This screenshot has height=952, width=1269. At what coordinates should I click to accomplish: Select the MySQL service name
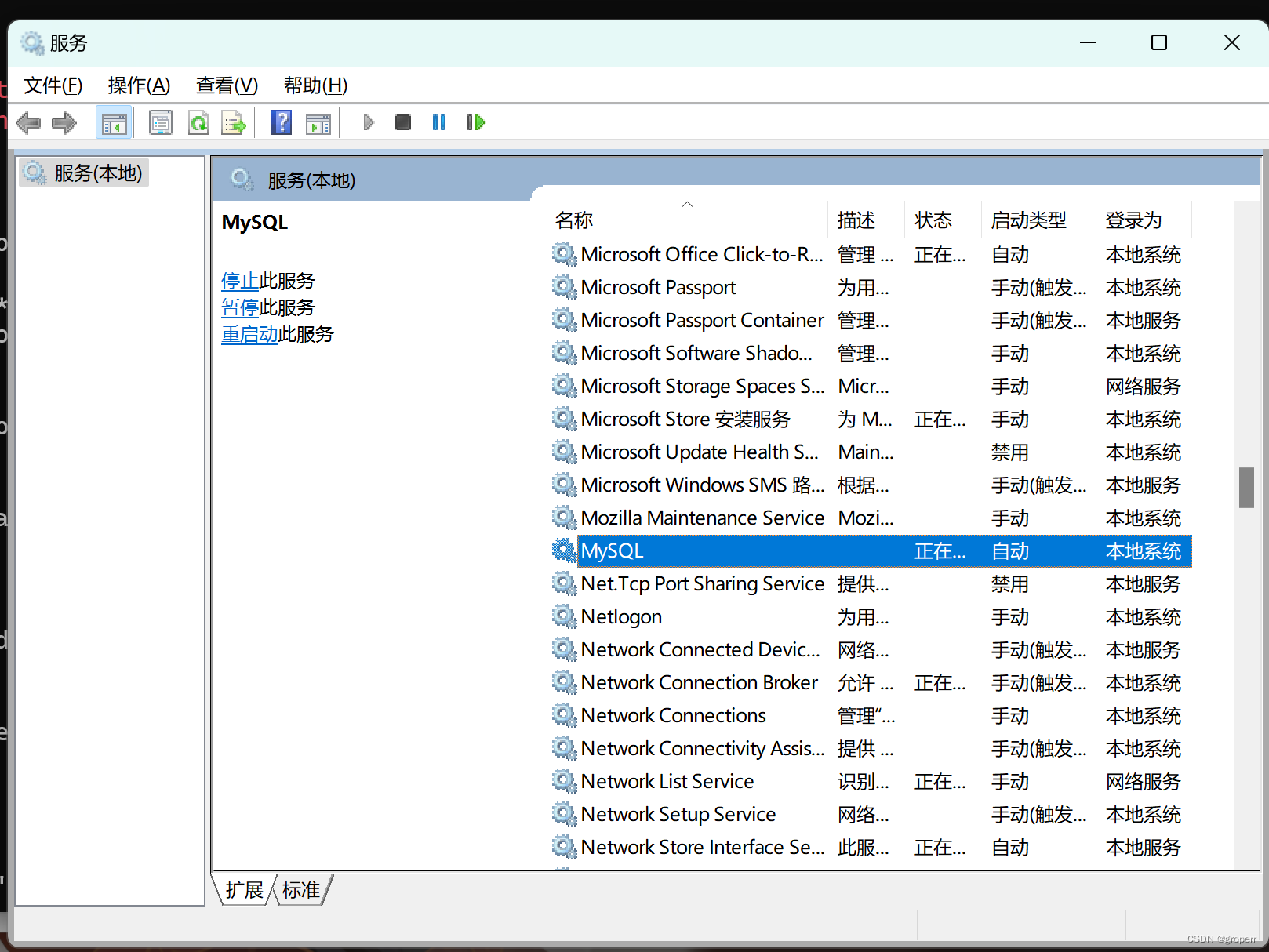[612, 550]
